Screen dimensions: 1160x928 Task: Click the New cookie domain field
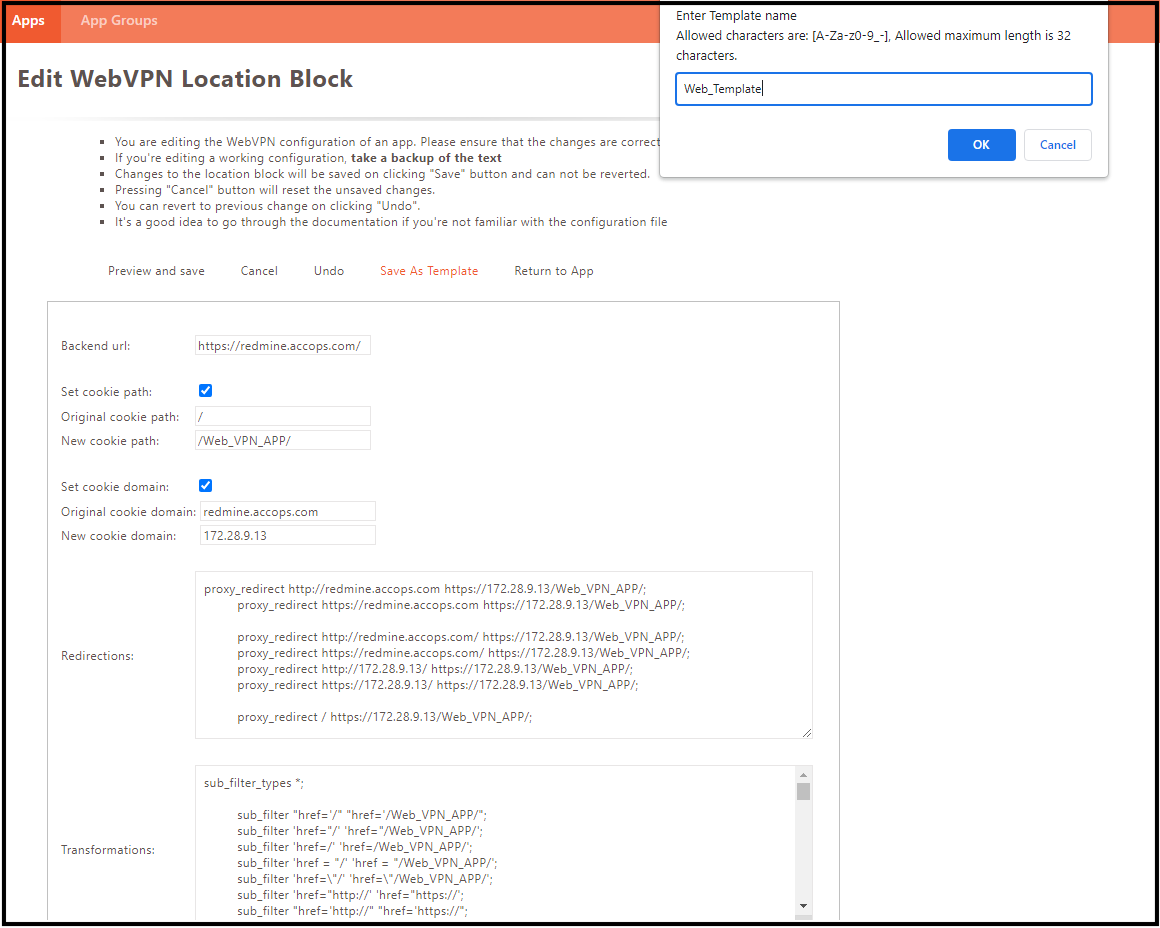point(287,534)
